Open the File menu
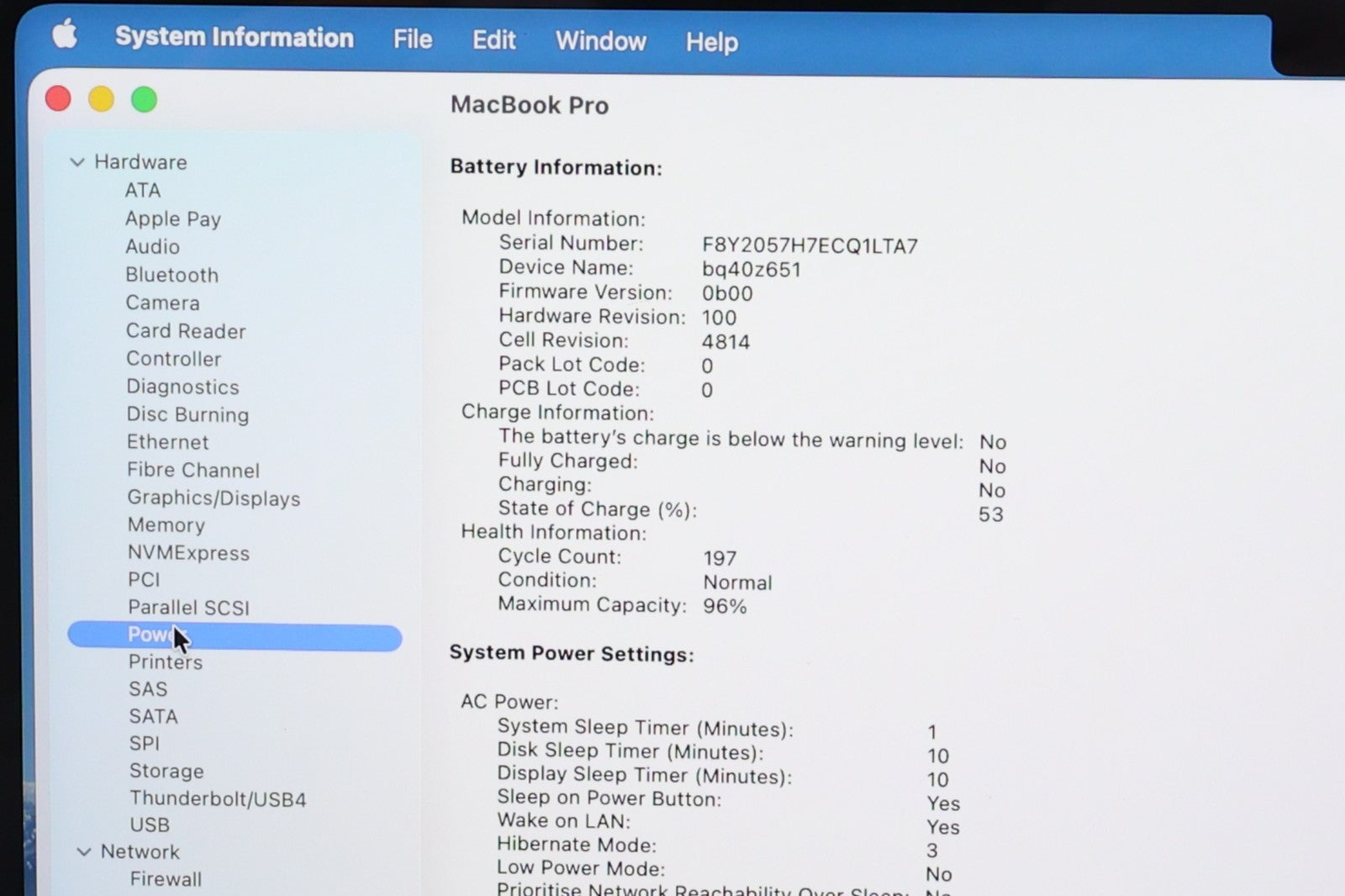This screenshot has width=1345, height=896. pyautogui.click(x=412, y=39)
